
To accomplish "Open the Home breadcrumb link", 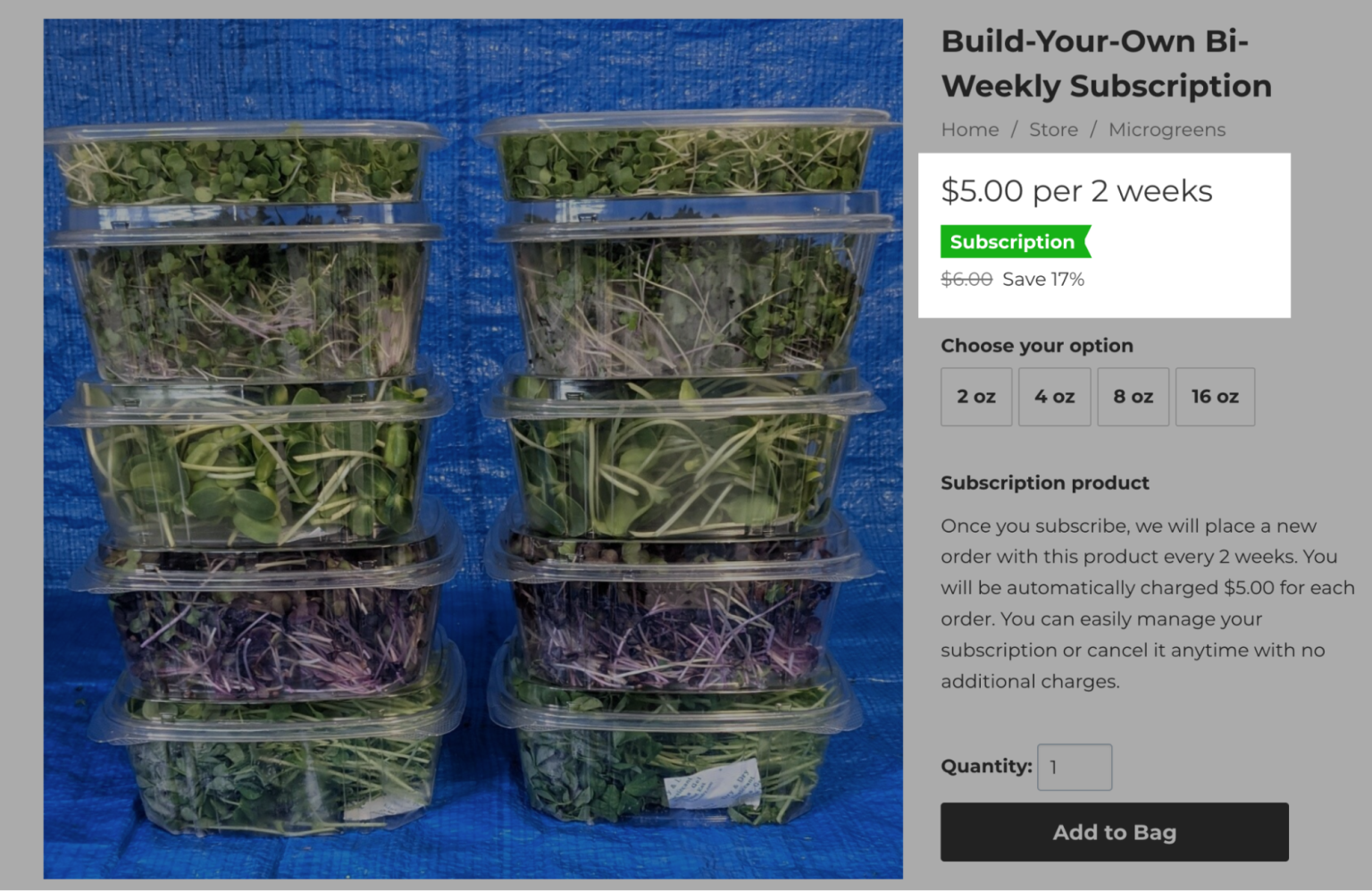I will (x=969, y=130).
